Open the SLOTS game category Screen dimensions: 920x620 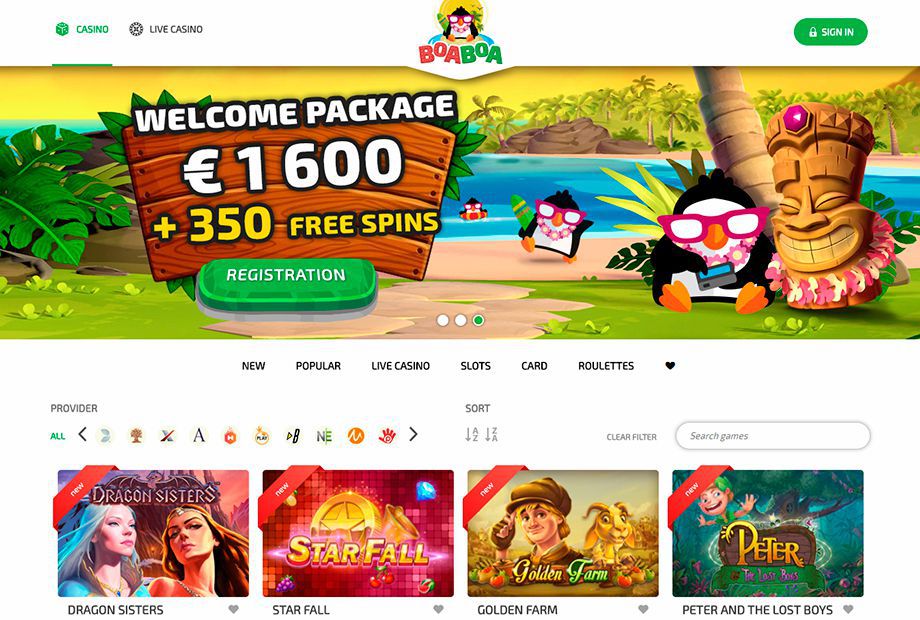475,365
